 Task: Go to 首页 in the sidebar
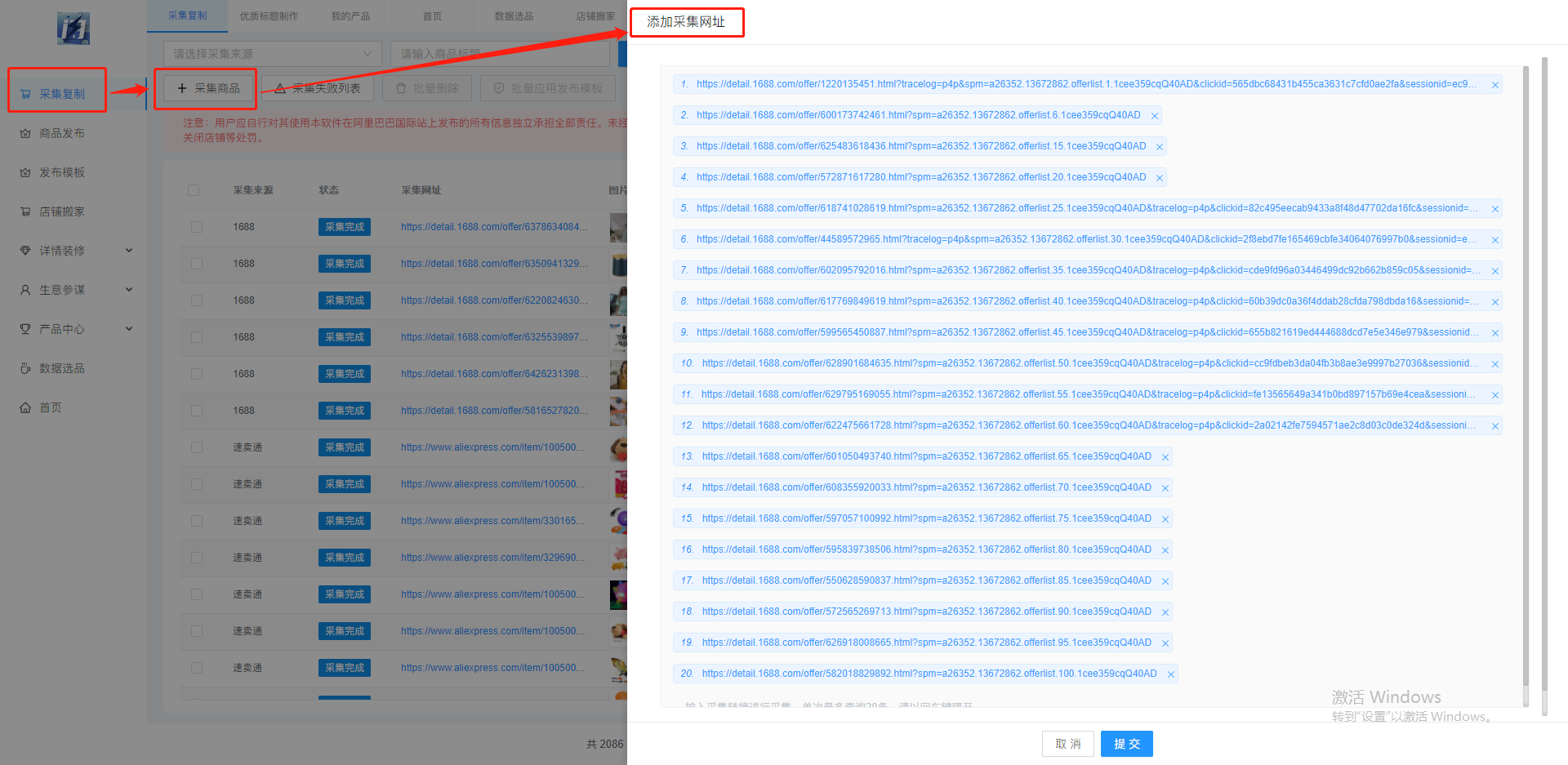pyautogui.click(x=73, y=407)
